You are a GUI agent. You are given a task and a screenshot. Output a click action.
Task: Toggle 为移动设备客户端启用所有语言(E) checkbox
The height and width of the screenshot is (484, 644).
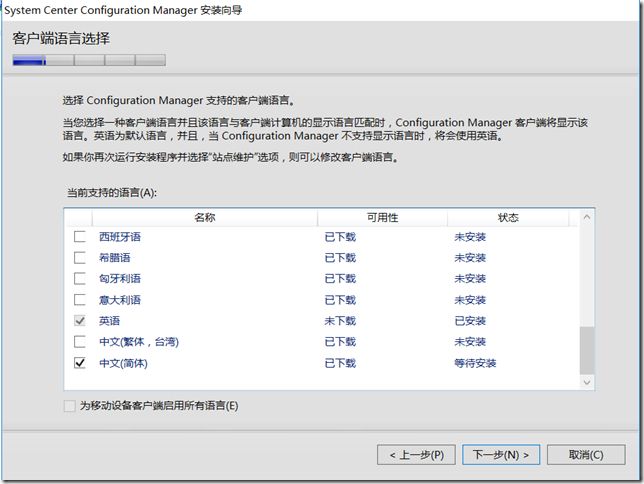click(x=69, y=406)
